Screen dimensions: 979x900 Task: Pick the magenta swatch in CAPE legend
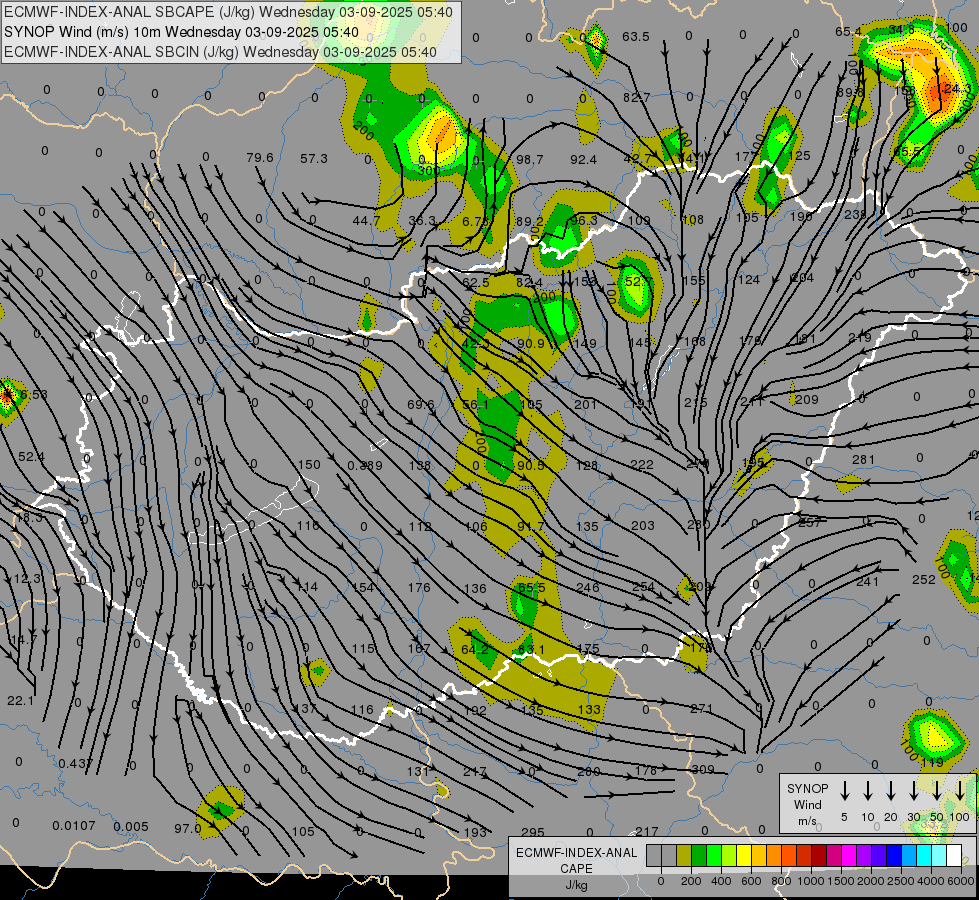tap(849, 856)
